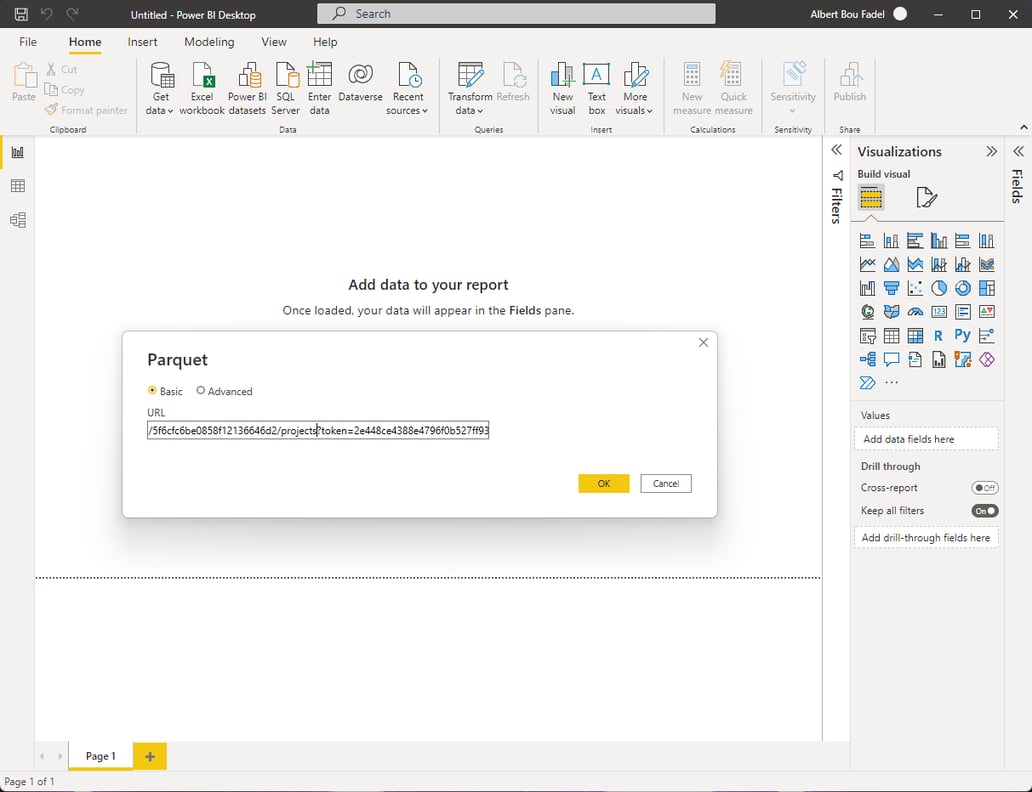
Task: Select the slicer visual
Action: click(x=867, y=335)
